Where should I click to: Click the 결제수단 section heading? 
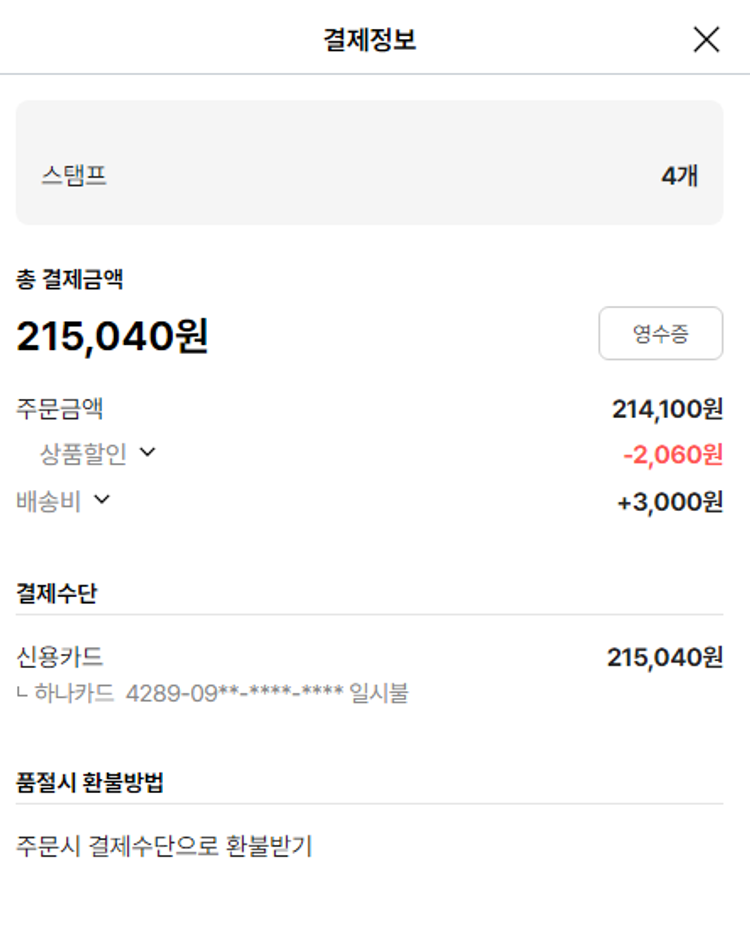[57, 591]
